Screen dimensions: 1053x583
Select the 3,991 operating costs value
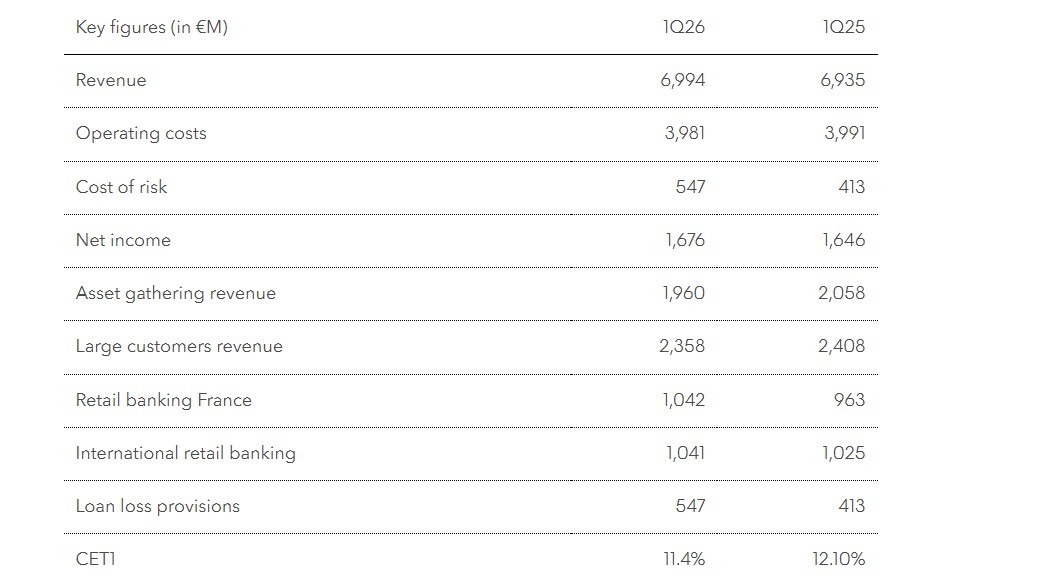click(844, 133)
